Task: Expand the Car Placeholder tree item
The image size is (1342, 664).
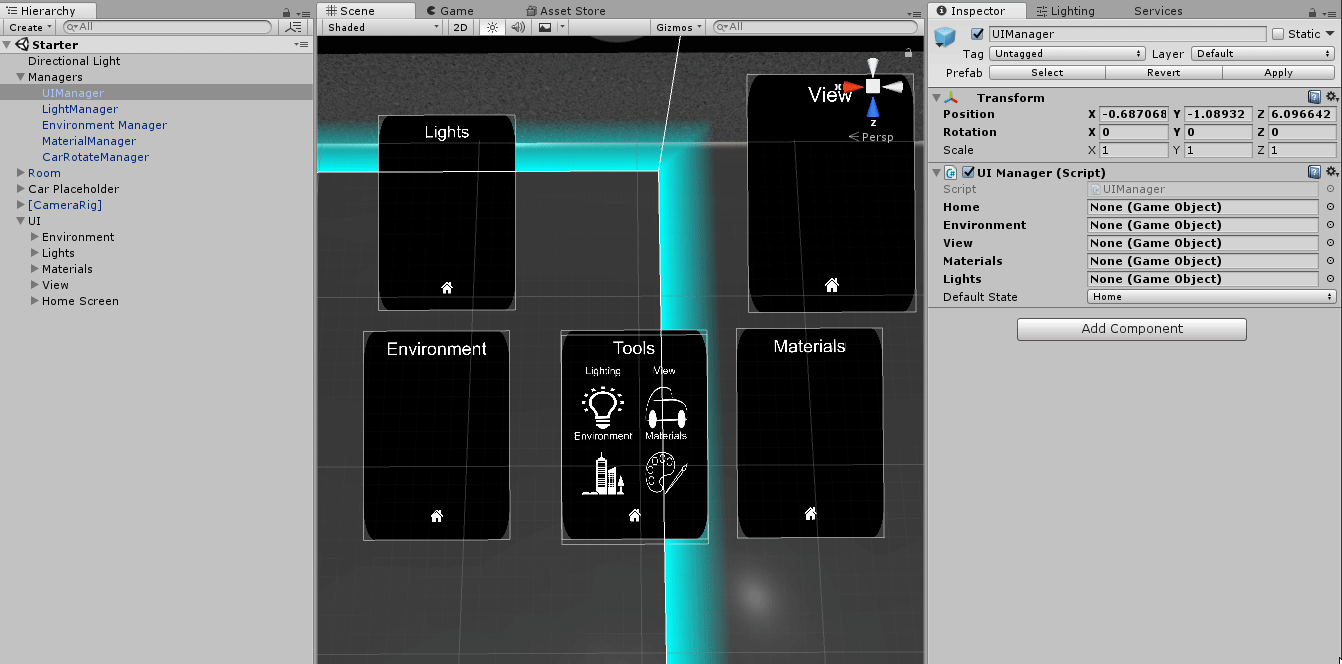Action: pyautogui.click(x=21, y=189)
